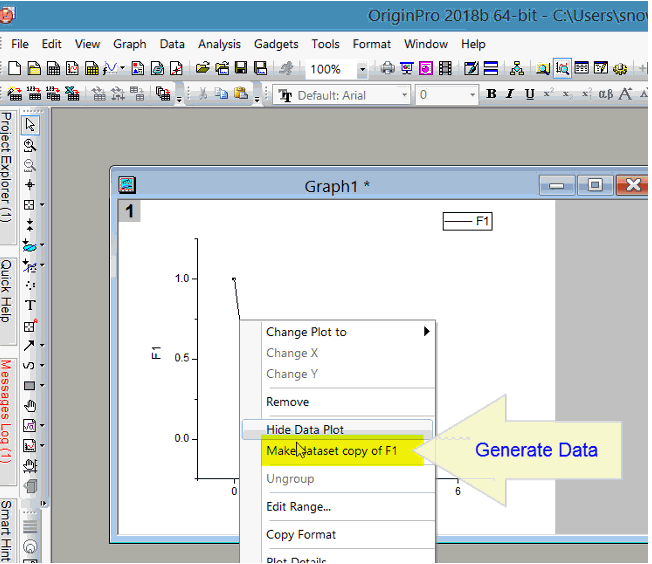This screenshot has width=652, height=564.
Task: Expand the Rectangle tool flyout arrow
Action: 42,386
